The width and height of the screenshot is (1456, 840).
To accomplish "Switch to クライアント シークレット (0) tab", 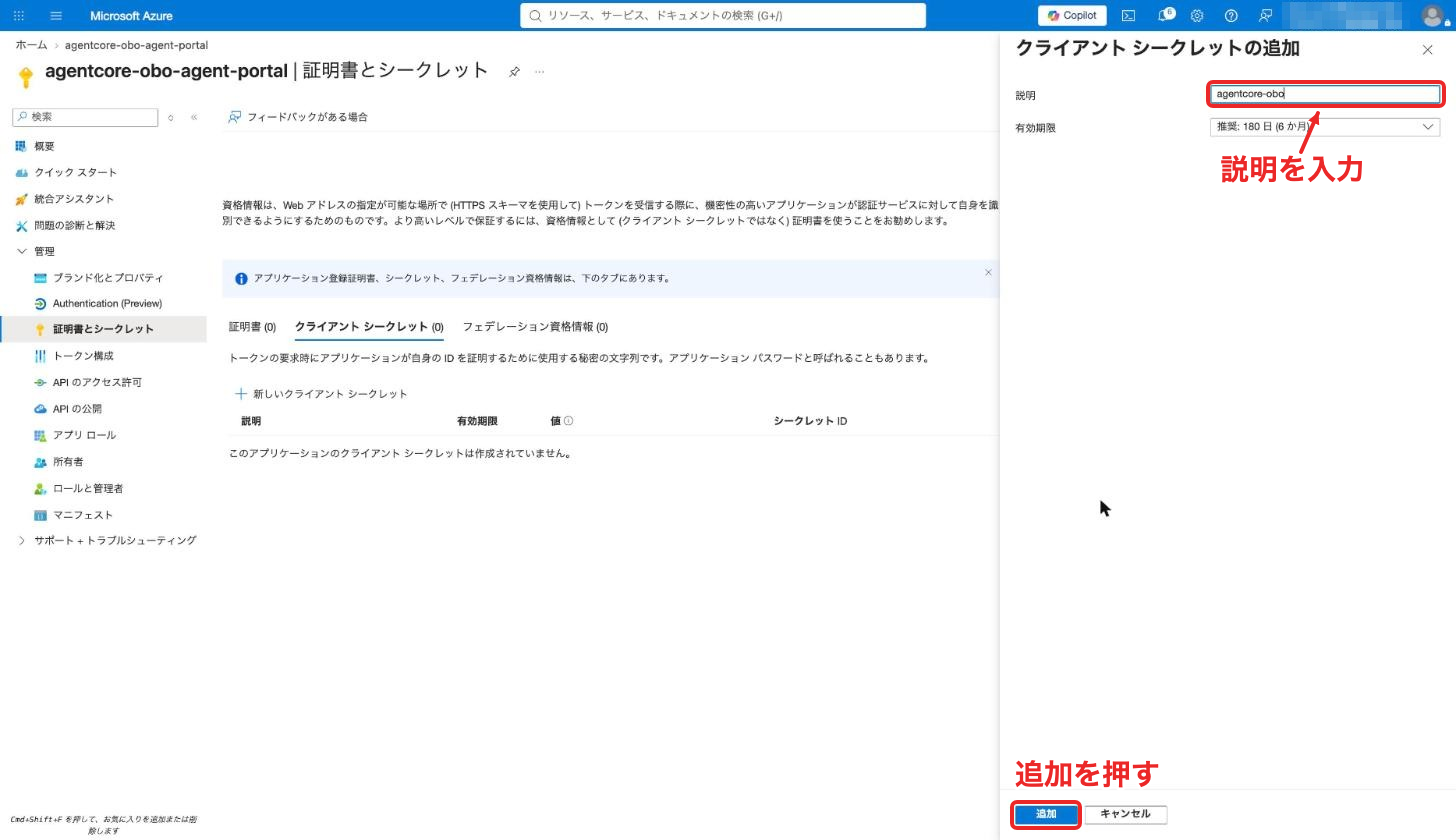I will 369,327.
